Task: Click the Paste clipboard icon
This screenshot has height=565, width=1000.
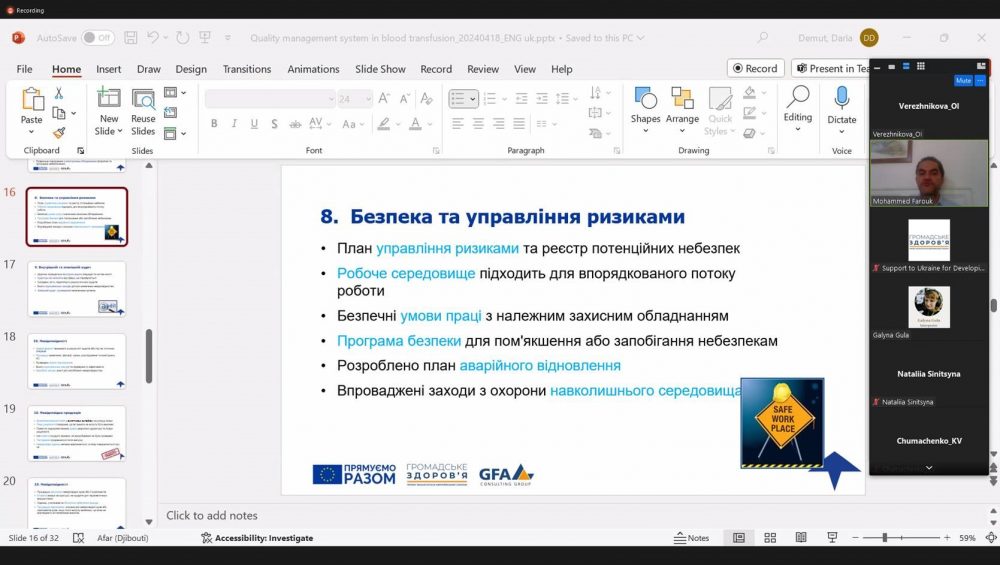Action: pyautogui.click(x=32, y=99)
